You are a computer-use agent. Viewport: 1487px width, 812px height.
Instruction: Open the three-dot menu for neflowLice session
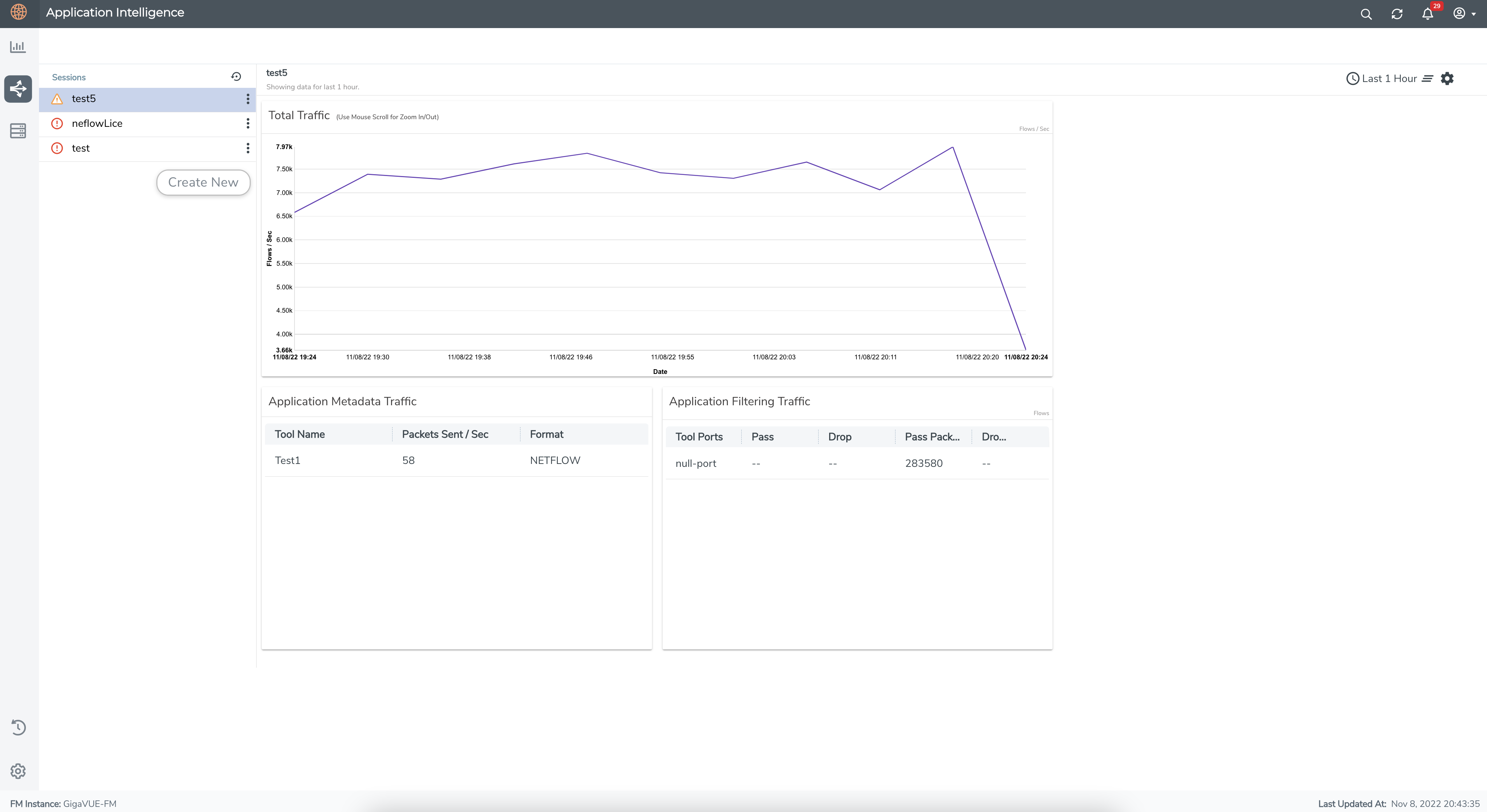coord(247,124)
